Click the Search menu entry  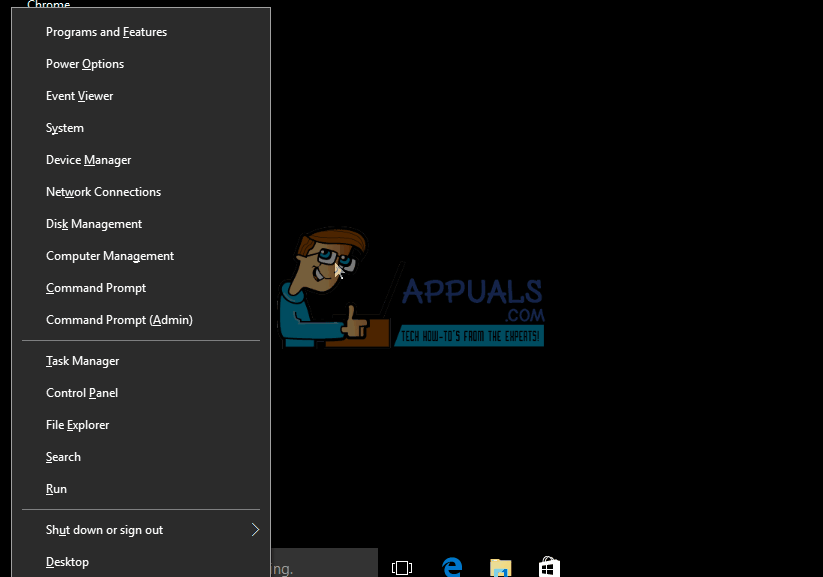[63, 457]
